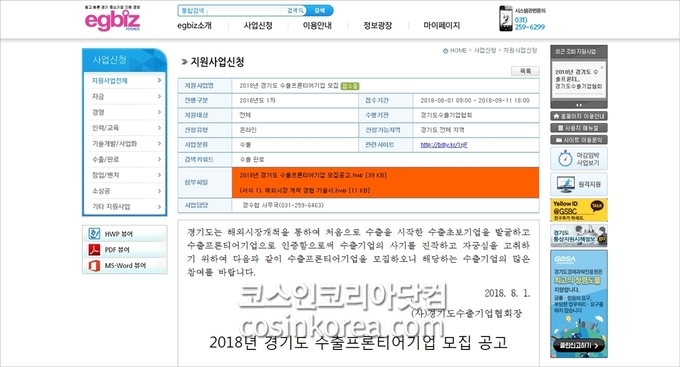Click the blue 검색 search button
The width and height of the screenshot is (680, 367).
320,10
